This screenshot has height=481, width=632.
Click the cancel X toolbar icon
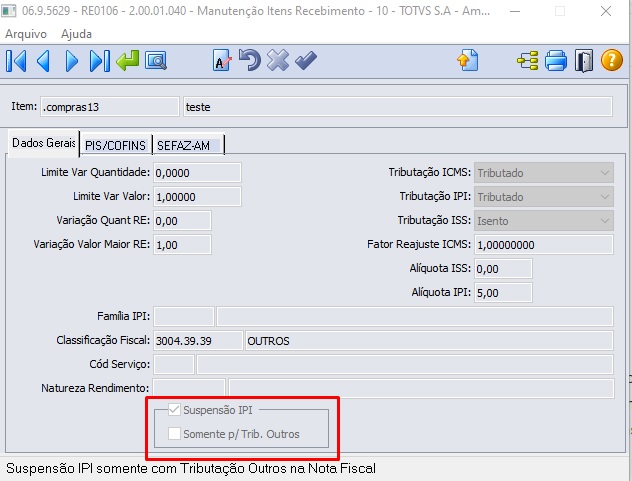click(278, 60)
